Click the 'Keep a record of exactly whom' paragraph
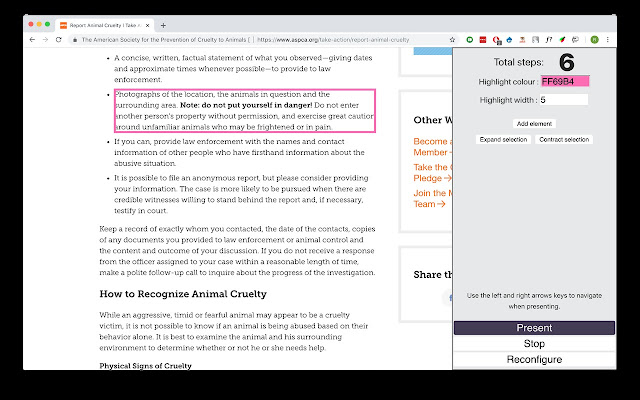This screenshot has height=400, width=640. click(x=237, y=251)
